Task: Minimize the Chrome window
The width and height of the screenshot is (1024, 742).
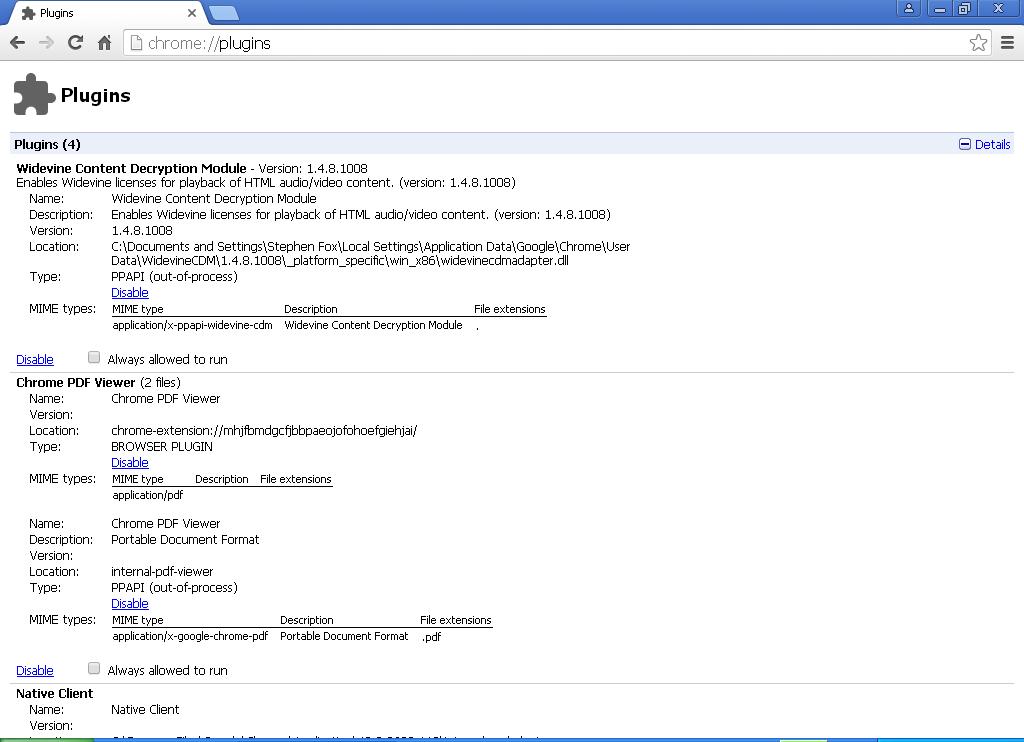Action: (940, 8)
